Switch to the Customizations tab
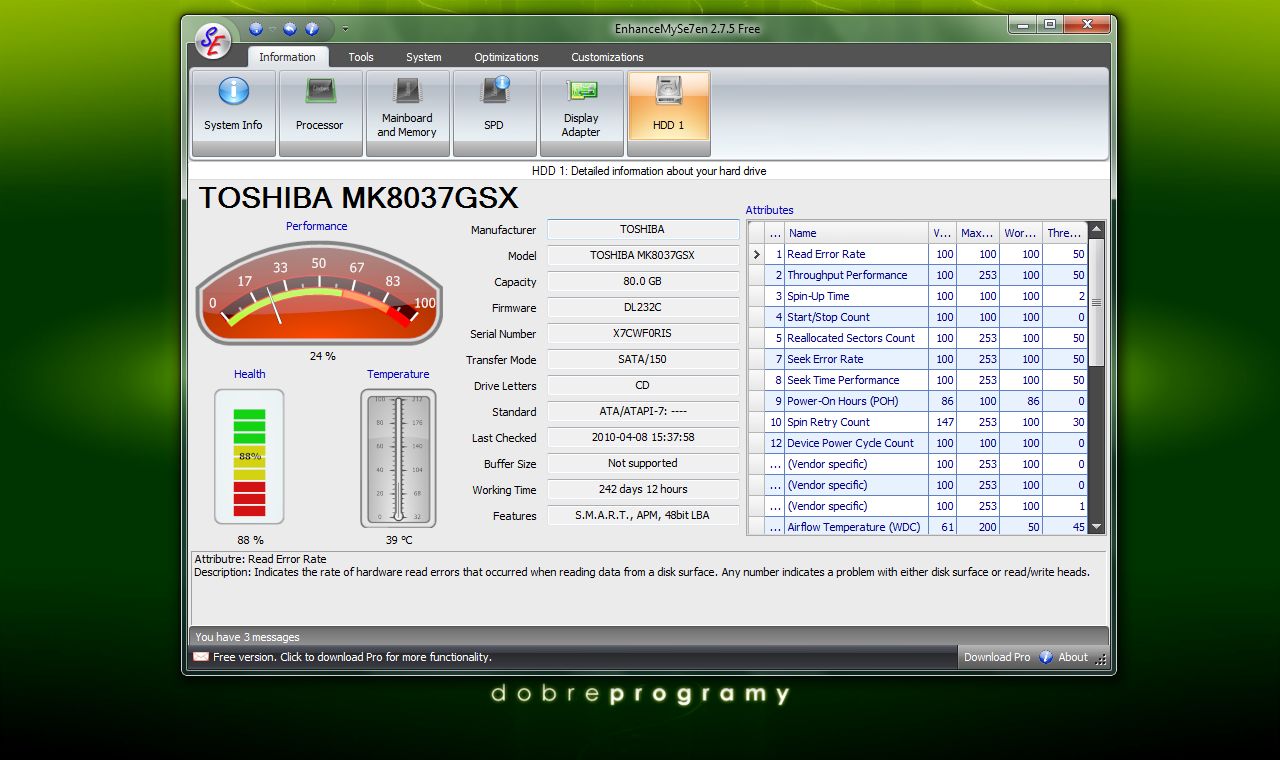The image size is (1280, 760). [x=607, y=57]
